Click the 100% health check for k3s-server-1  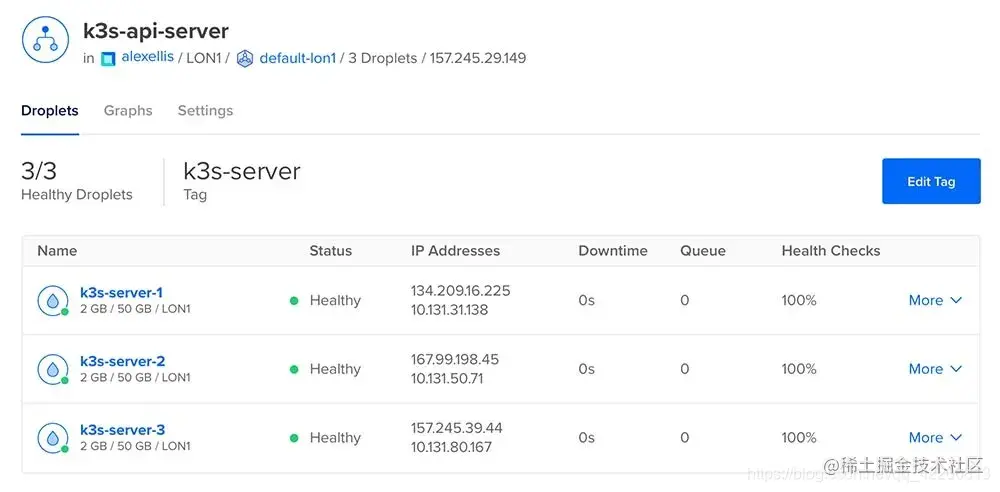tap(799, 300)
